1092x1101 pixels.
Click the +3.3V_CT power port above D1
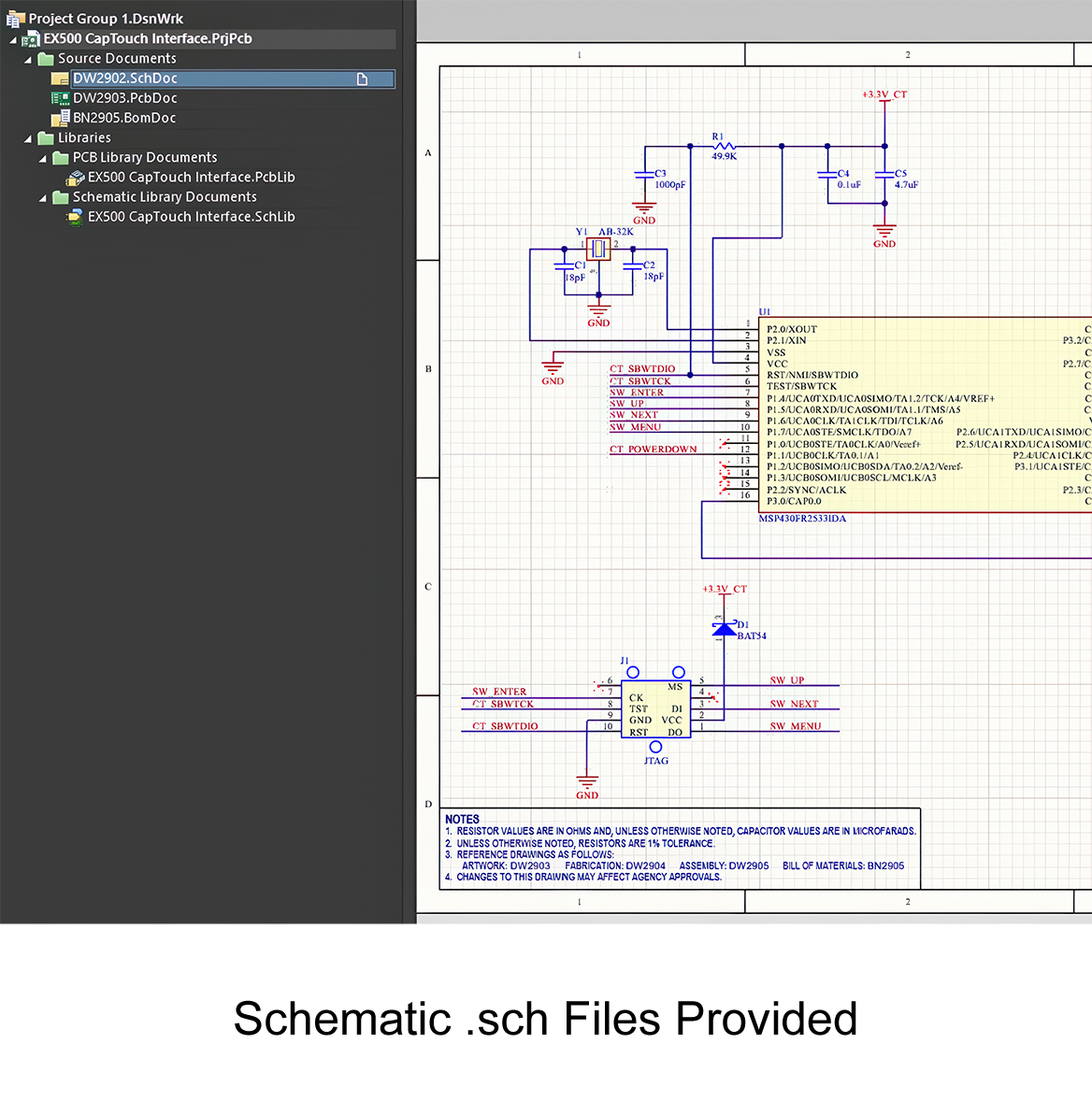(725, 589)
